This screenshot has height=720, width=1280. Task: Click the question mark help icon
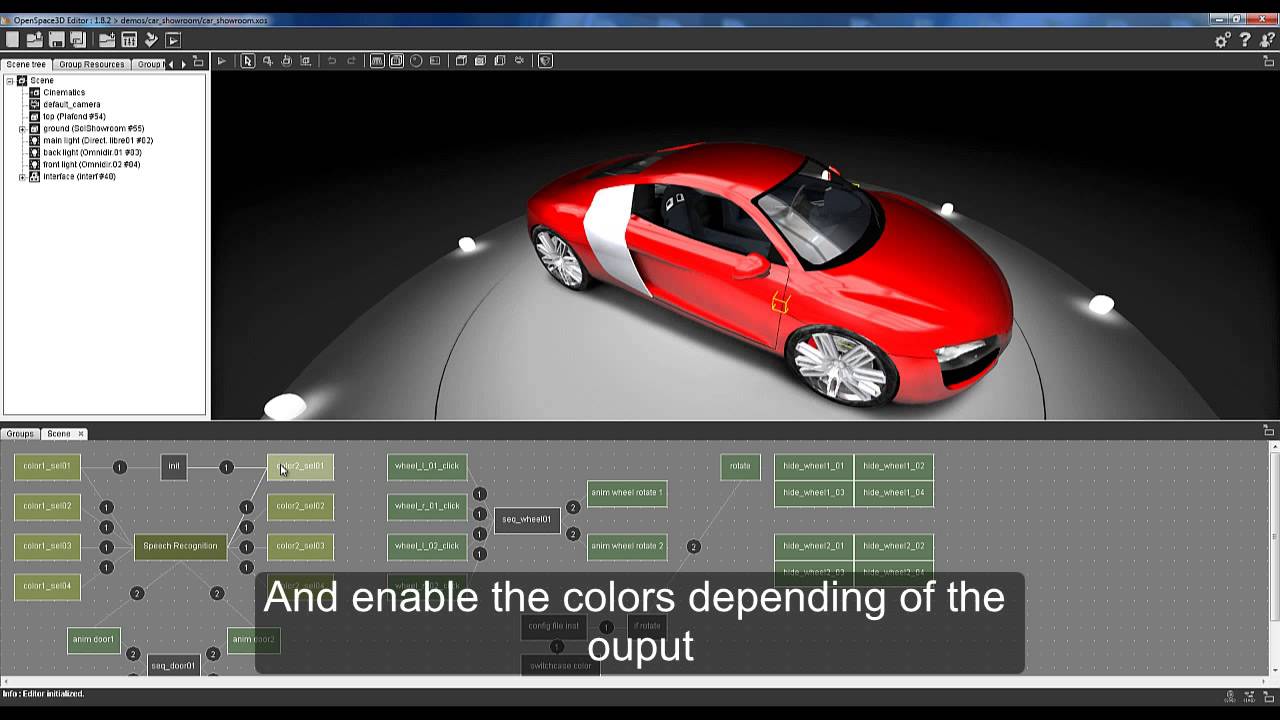click(1245, 40)
